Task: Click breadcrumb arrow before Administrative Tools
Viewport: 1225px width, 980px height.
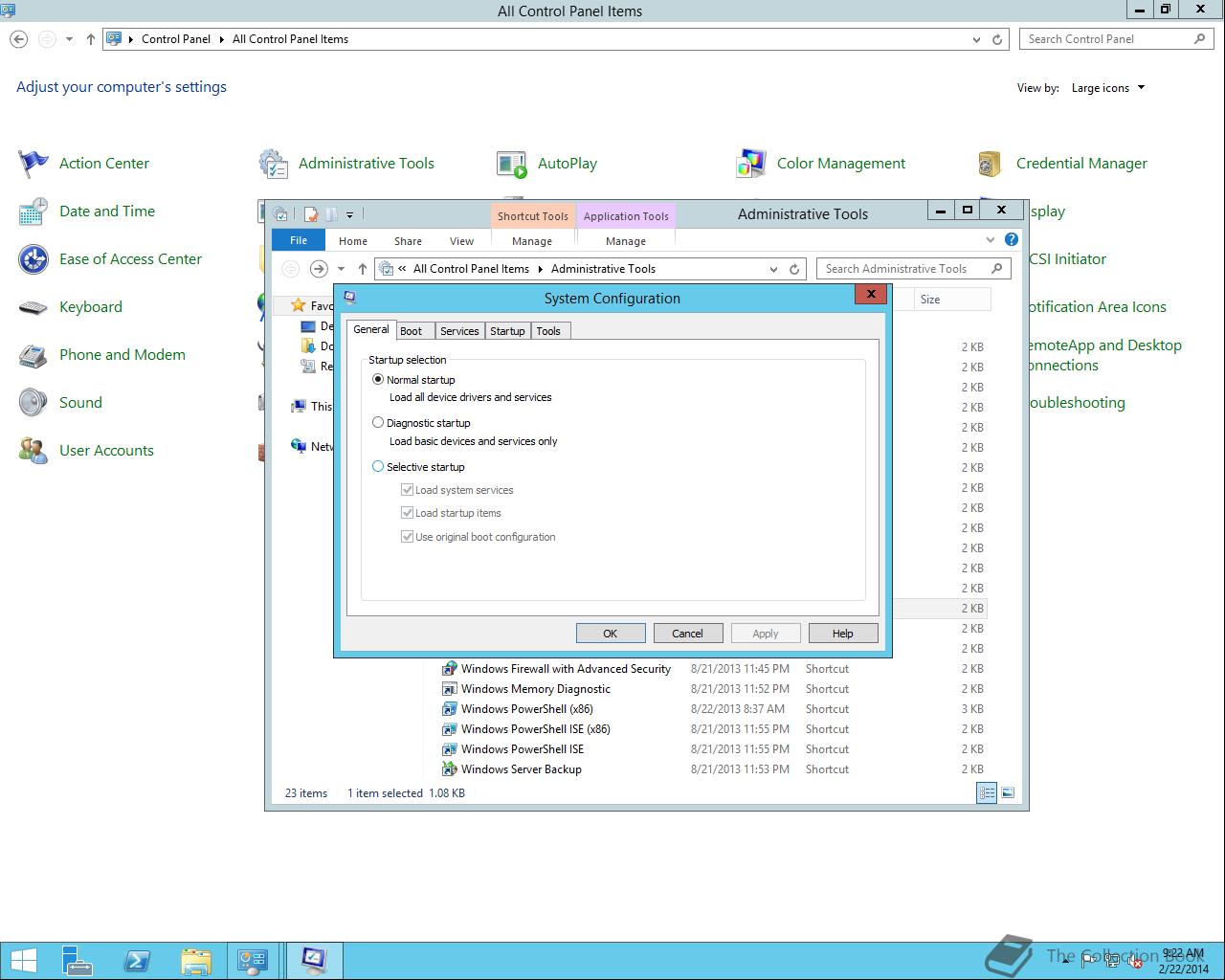Action: (541, 269)
